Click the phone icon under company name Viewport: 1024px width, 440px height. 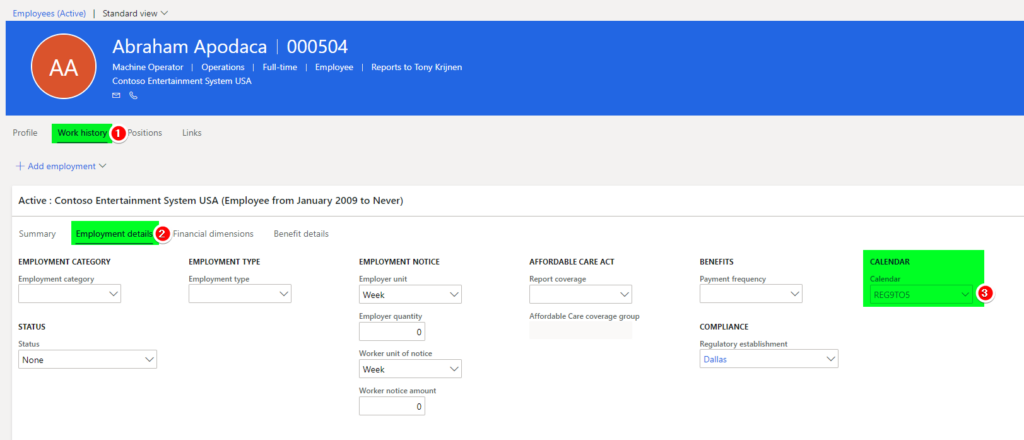point(133,95)
